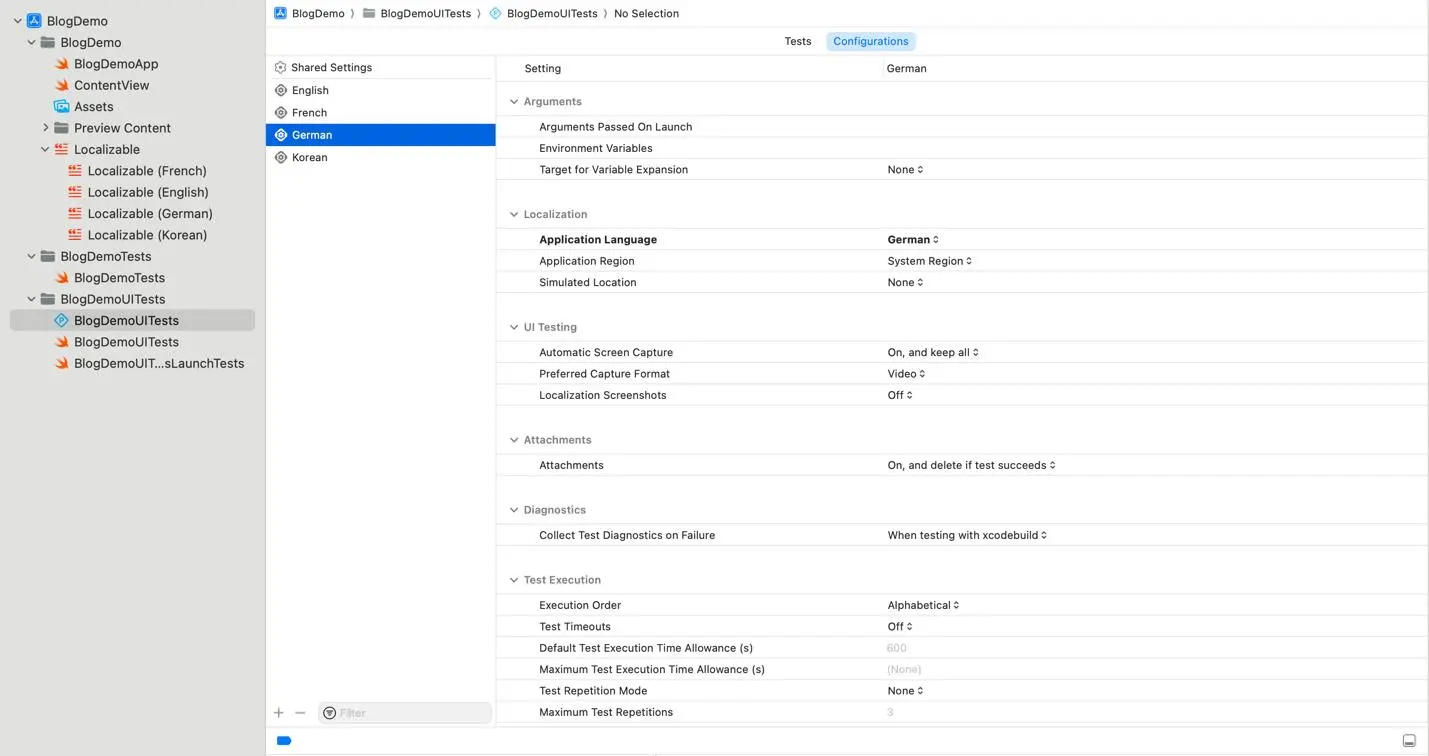
Task: Open Attachments setting dropdown
Action: pos(971,465)
